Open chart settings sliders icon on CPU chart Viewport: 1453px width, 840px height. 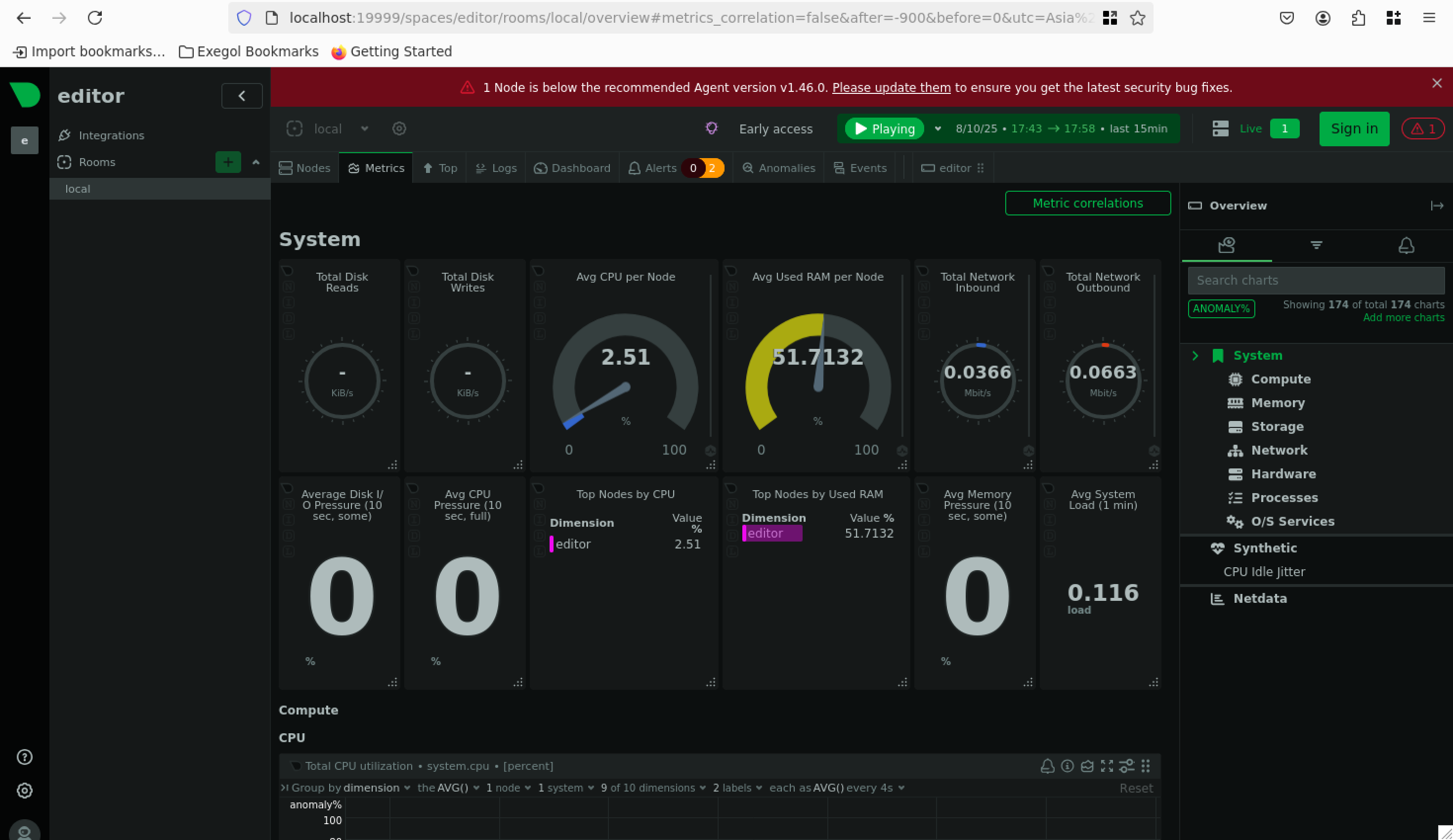click(x=1126, y=765)
